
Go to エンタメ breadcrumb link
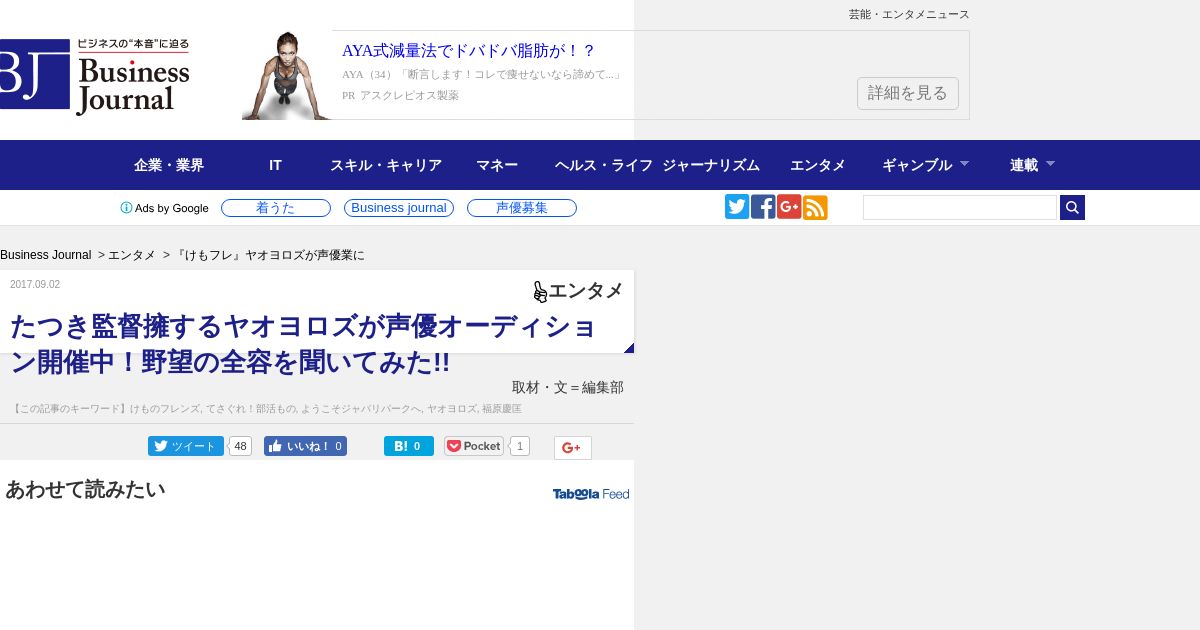132,255
